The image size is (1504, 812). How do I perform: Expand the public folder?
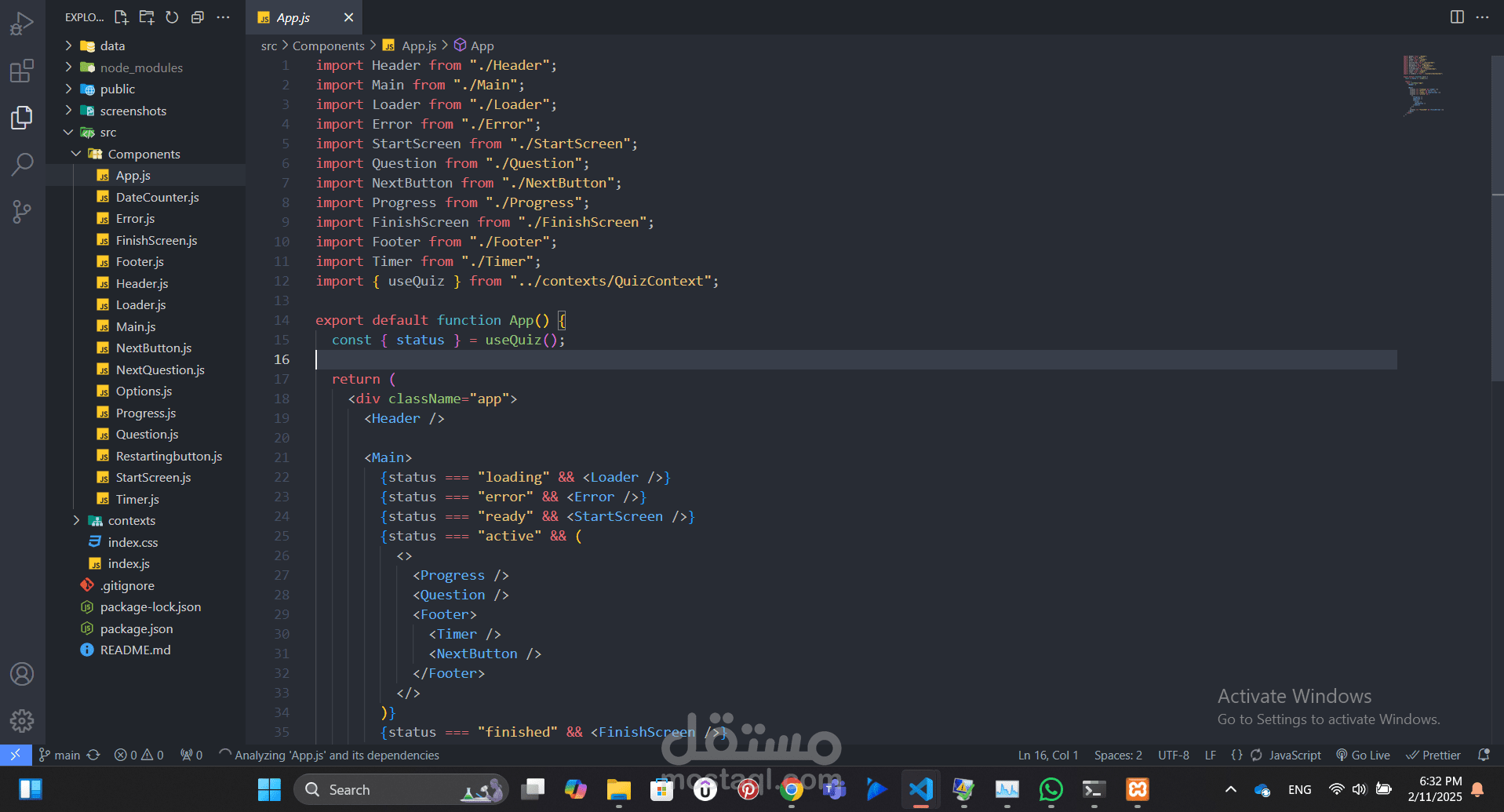click(118, 89)
